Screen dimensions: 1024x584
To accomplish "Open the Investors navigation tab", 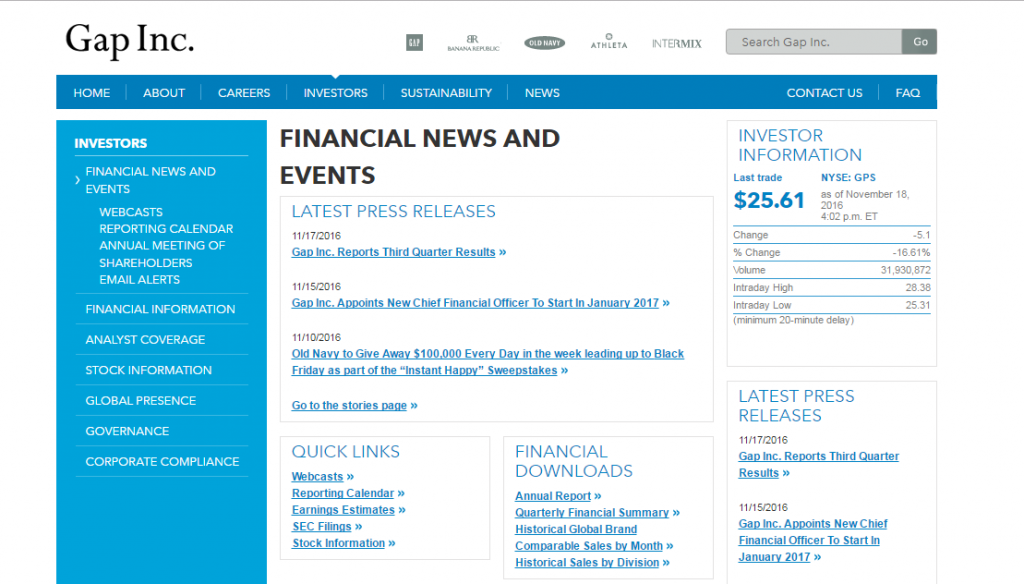I will (x=335, y=93).
